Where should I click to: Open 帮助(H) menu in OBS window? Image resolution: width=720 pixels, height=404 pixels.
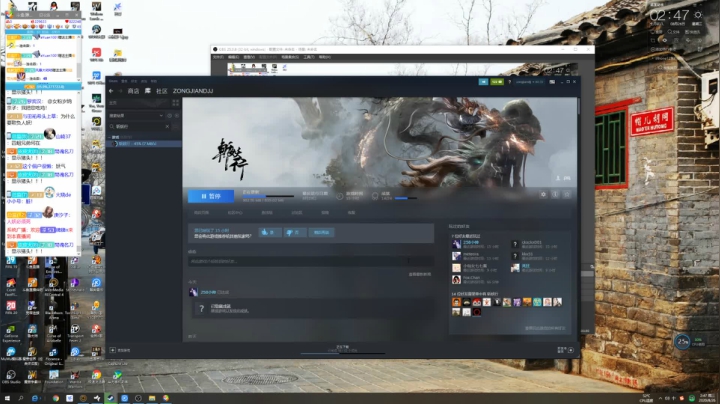(325, 57)
